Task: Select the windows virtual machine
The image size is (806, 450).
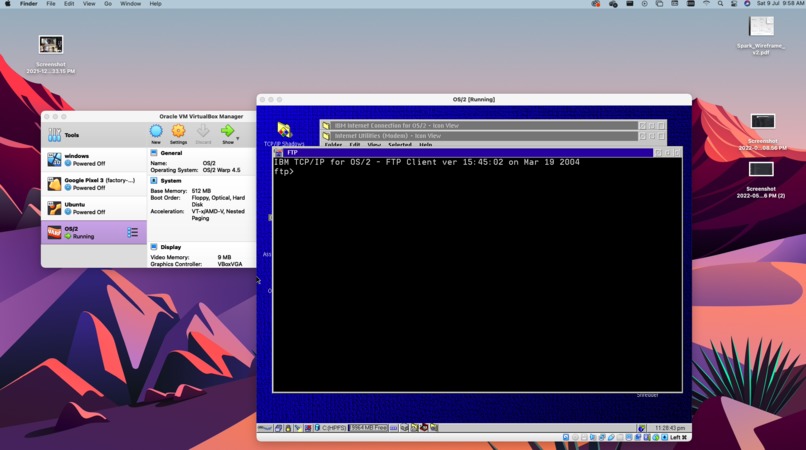Action: tap(94, 160)
